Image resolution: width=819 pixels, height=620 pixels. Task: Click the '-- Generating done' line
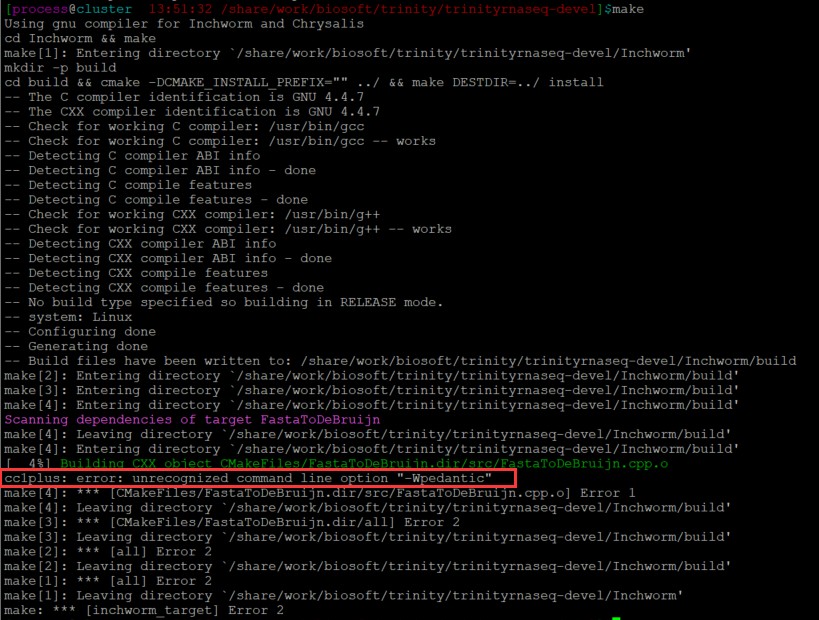coord(76,346)
